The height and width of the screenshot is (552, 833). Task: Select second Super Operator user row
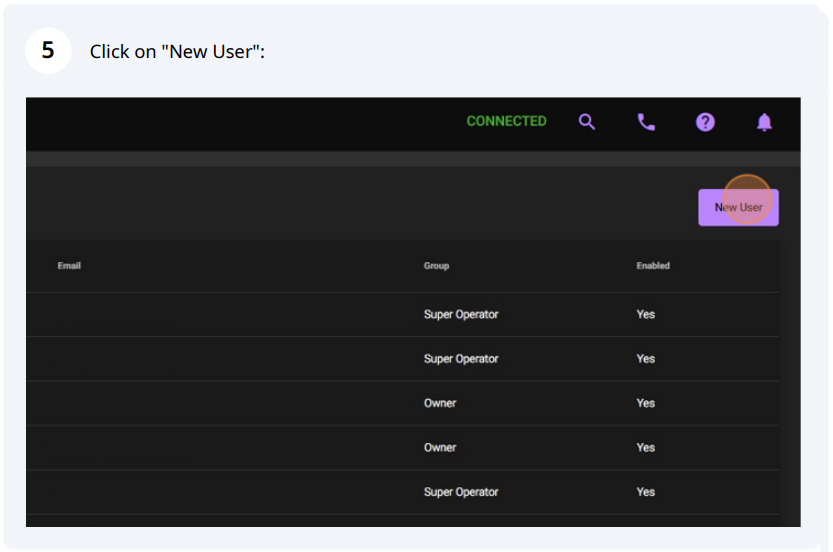click(x=402, y=359)
